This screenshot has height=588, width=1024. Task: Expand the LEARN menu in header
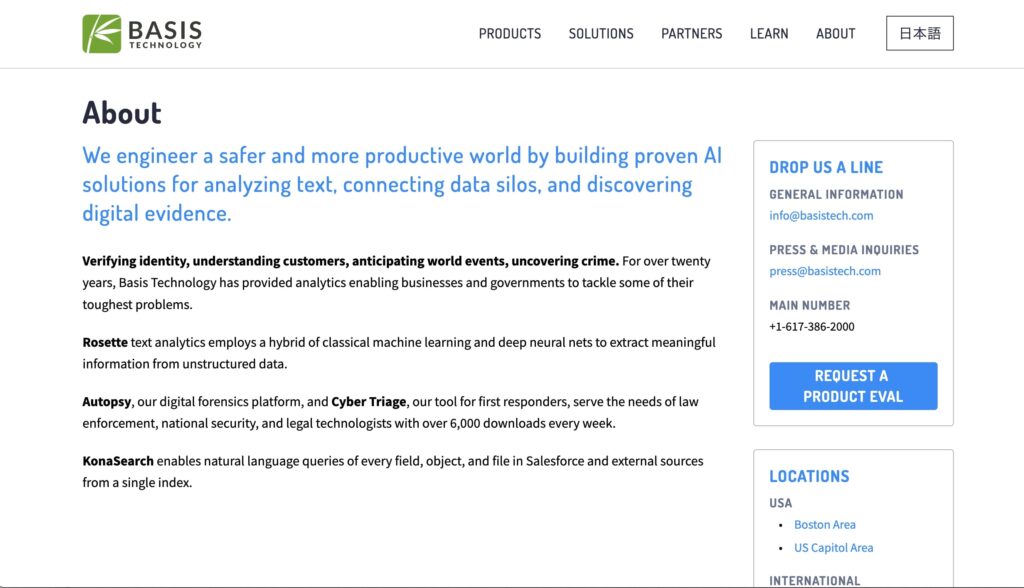click(769, 33)
